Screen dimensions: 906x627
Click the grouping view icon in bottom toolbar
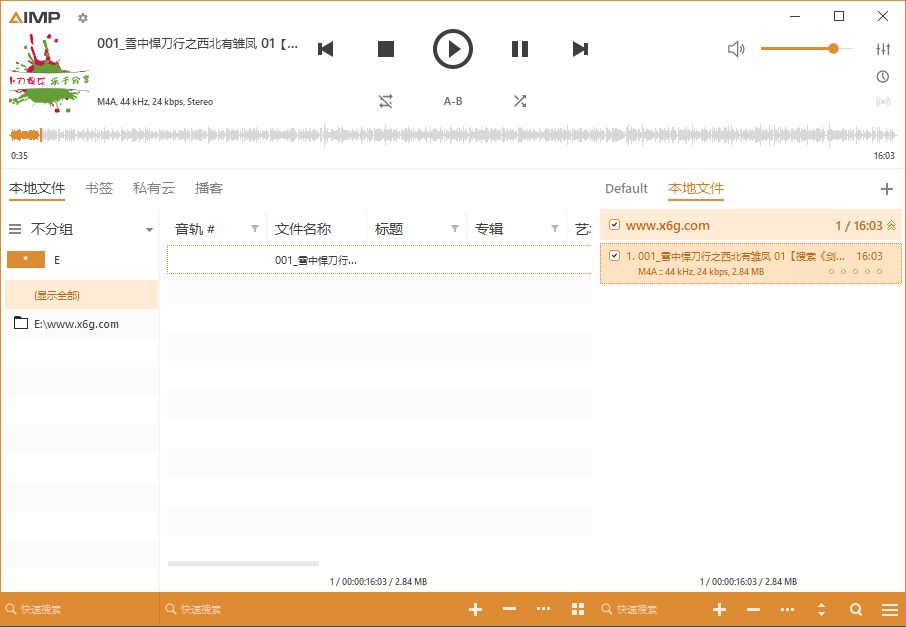click(x=578, y=609)
